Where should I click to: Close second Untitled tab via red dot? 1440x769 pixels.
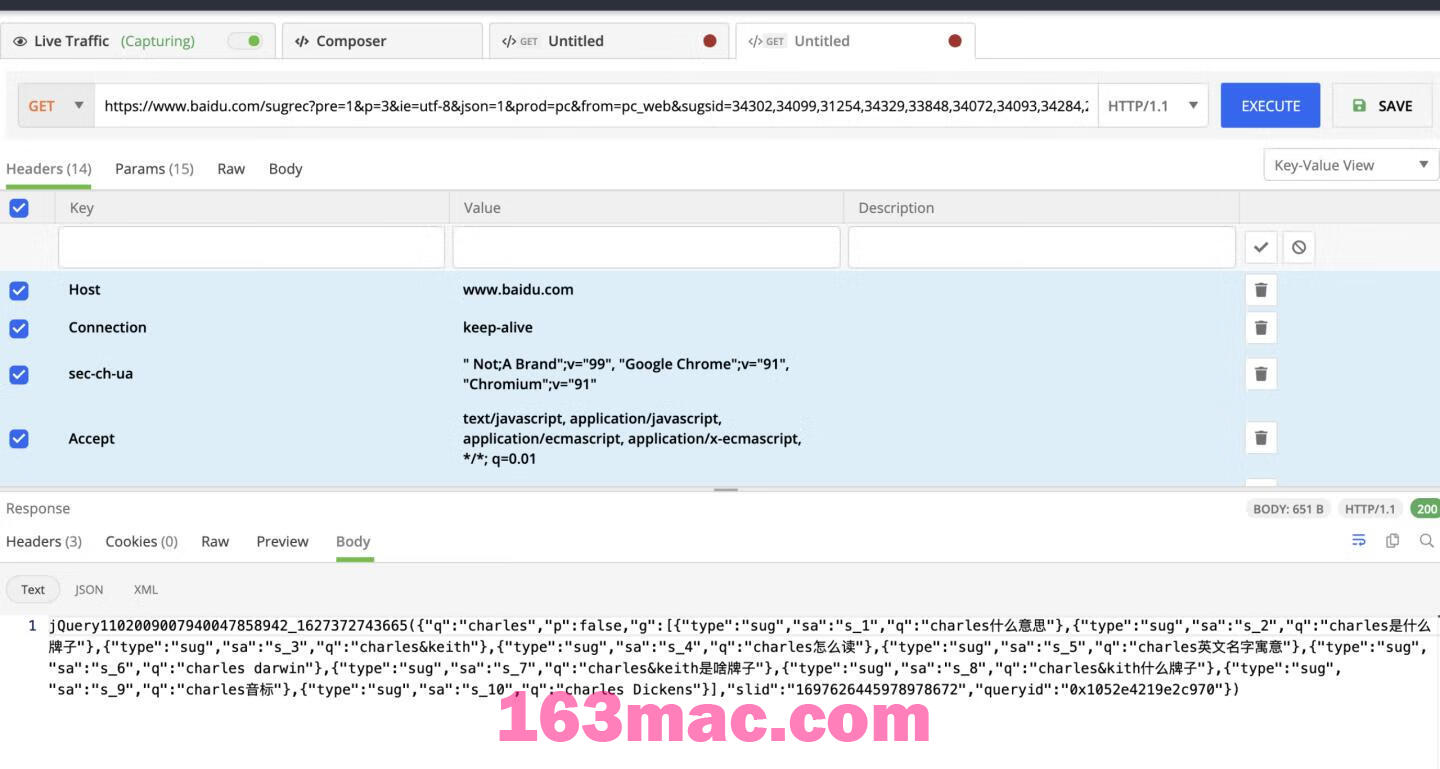955,41
